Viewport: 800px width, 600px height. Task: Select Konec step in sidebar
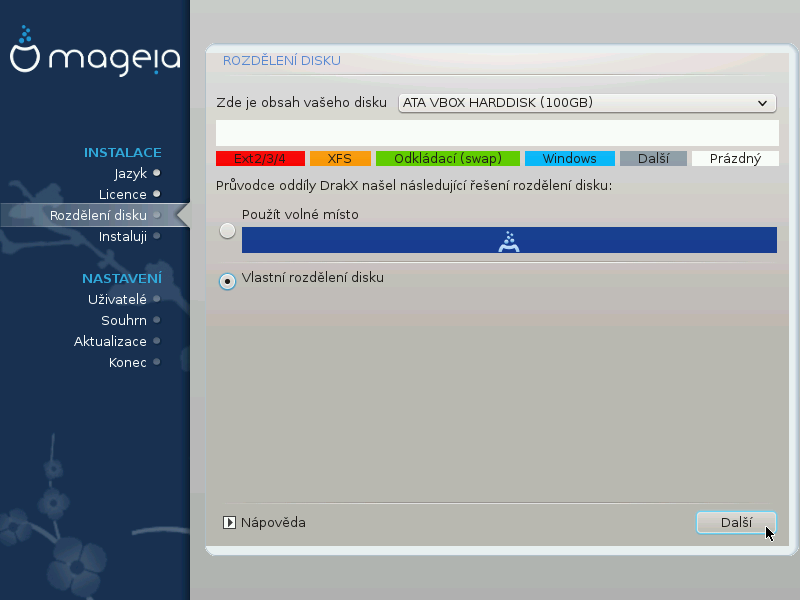[x=128, y=363]
